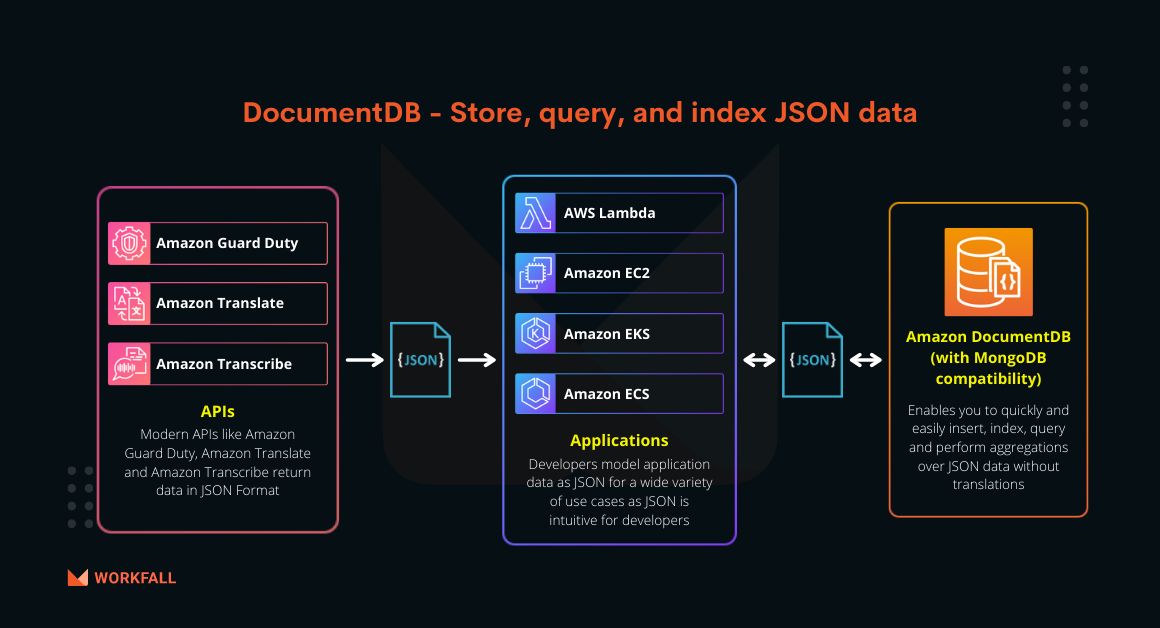The width and height of the screenshot is (1160, 628).
Task: Select the Amazon Translate label
Action: tap(220, 303)
